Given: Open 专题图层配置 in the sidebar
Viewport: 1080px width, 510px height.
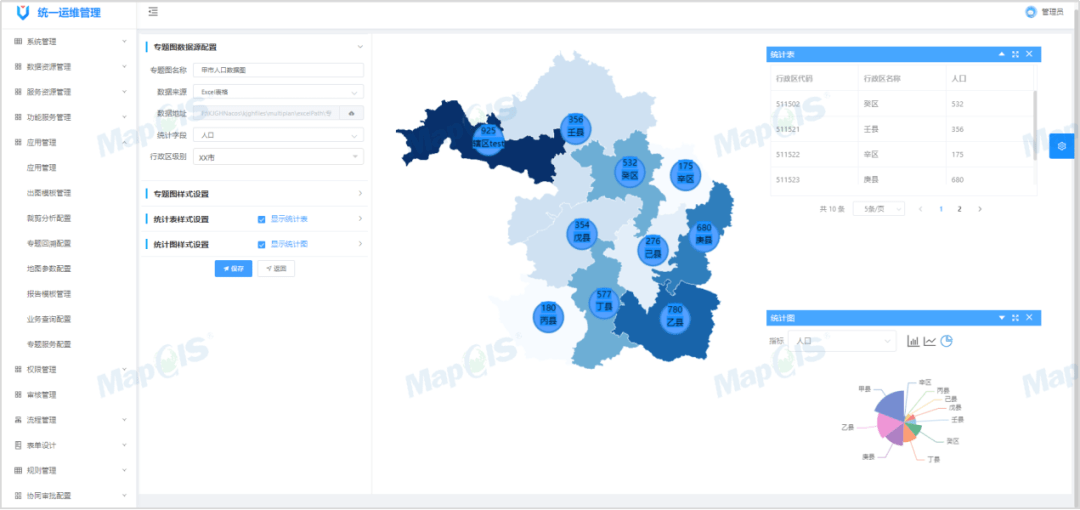Looking at the screenshot, I should tap(49, 243).
